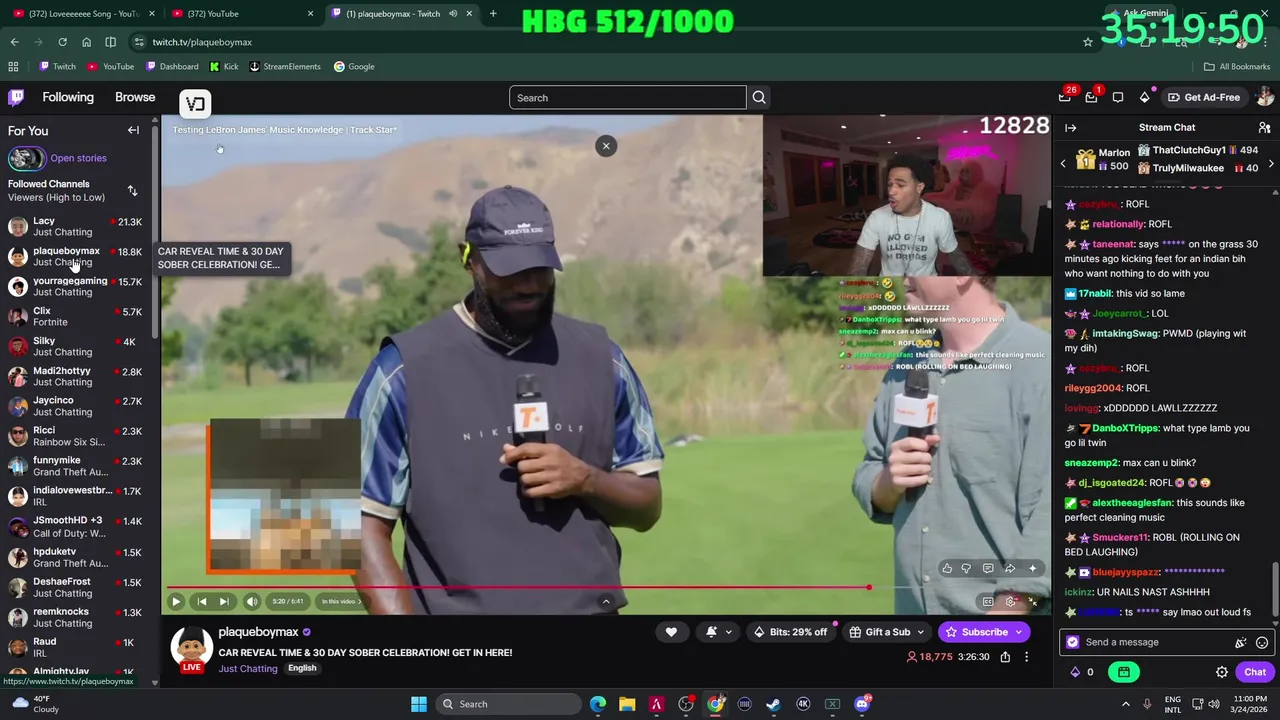Open Steam from the taskbar

(773, 704)
